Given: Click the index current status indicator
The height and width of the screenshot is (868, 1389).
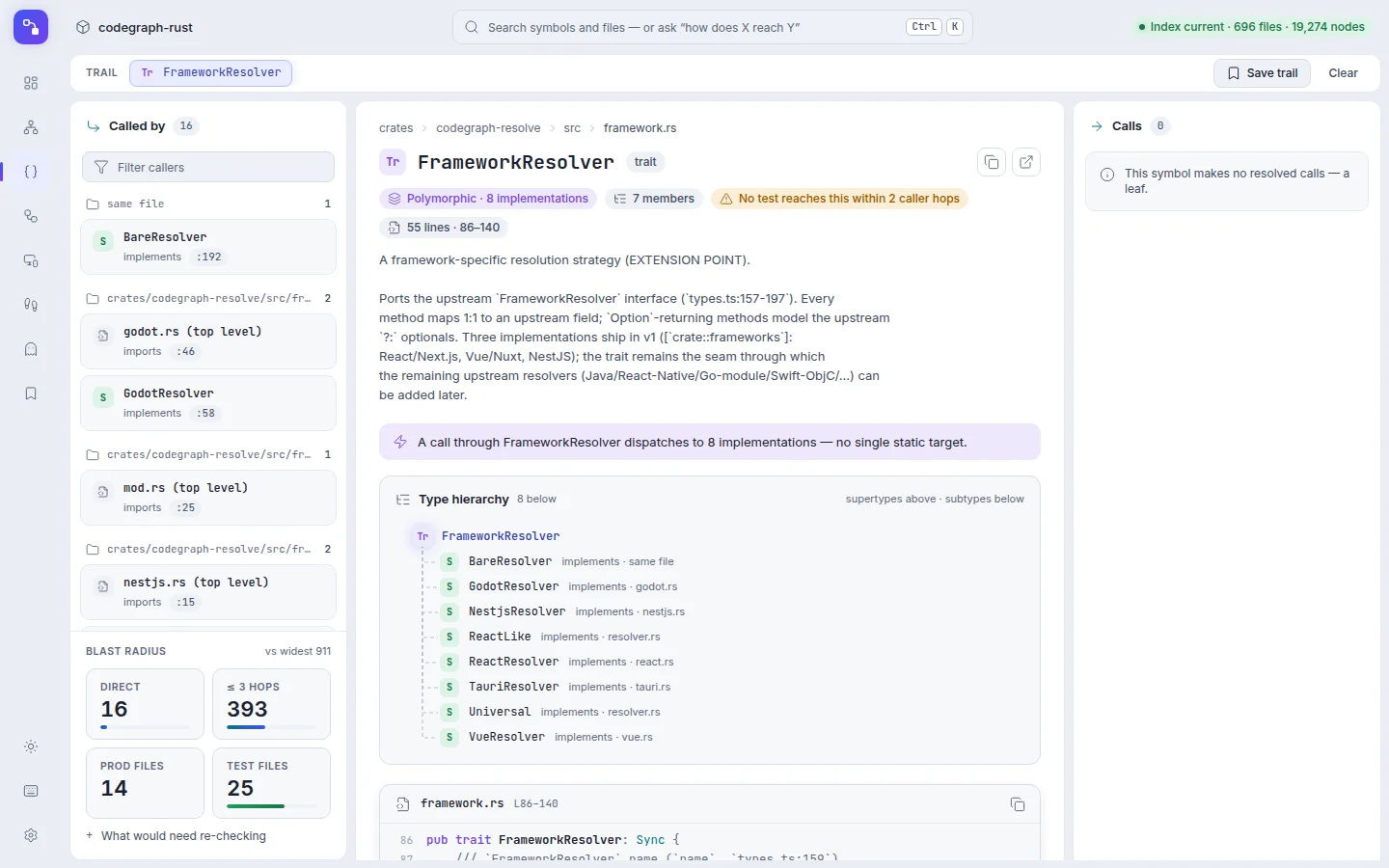Looking at the screenshot, I should pos(1251,27).
